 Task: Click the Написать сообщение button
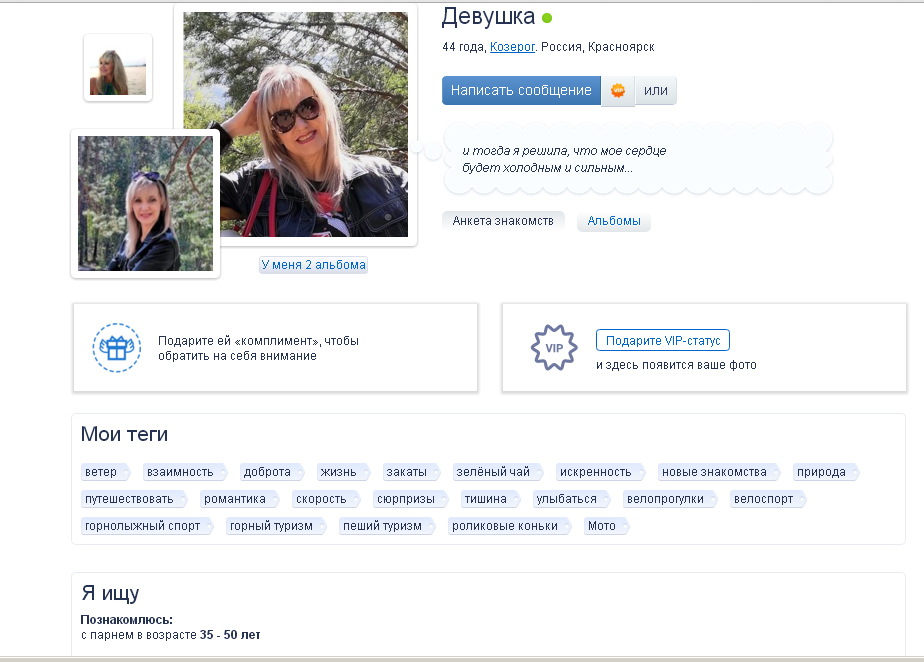pos(521,91)
